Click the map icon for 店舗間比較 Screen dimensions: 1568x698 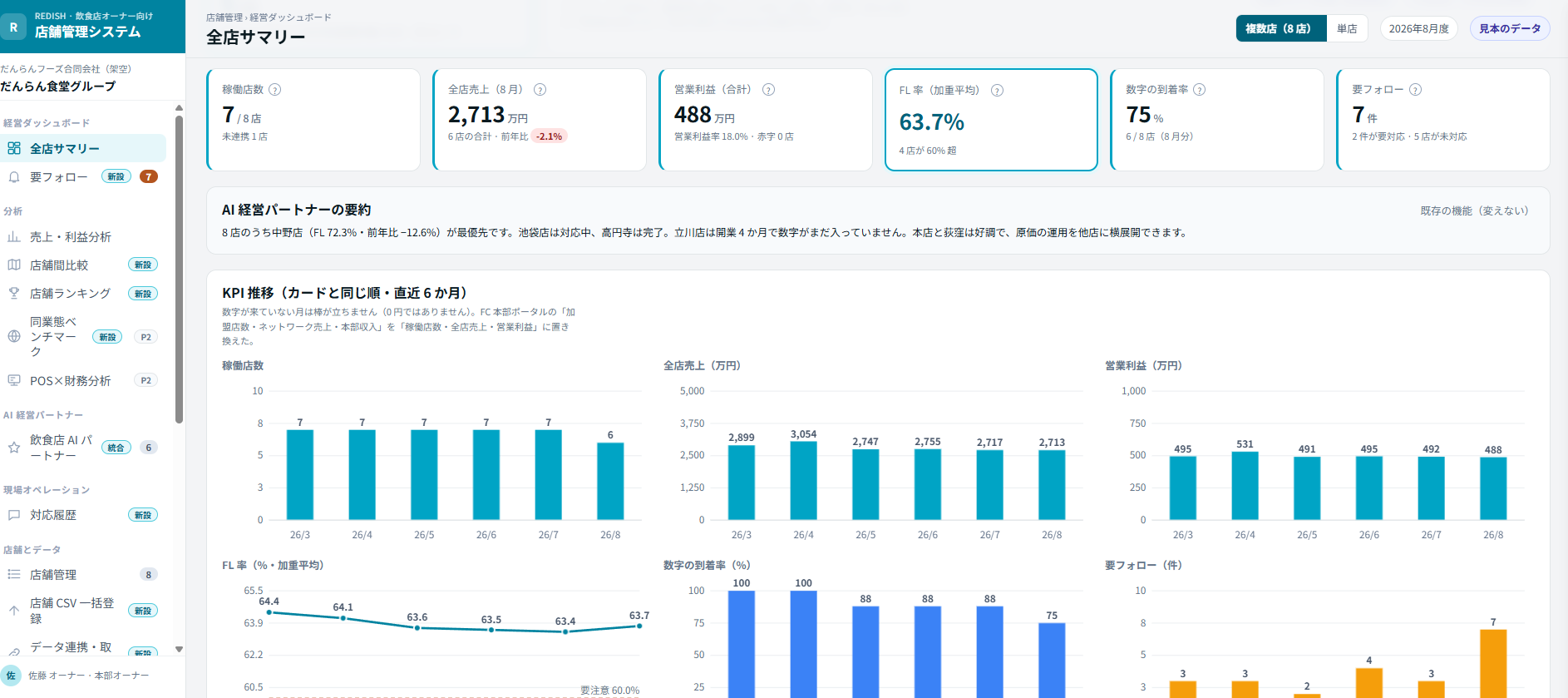point(14,265)
